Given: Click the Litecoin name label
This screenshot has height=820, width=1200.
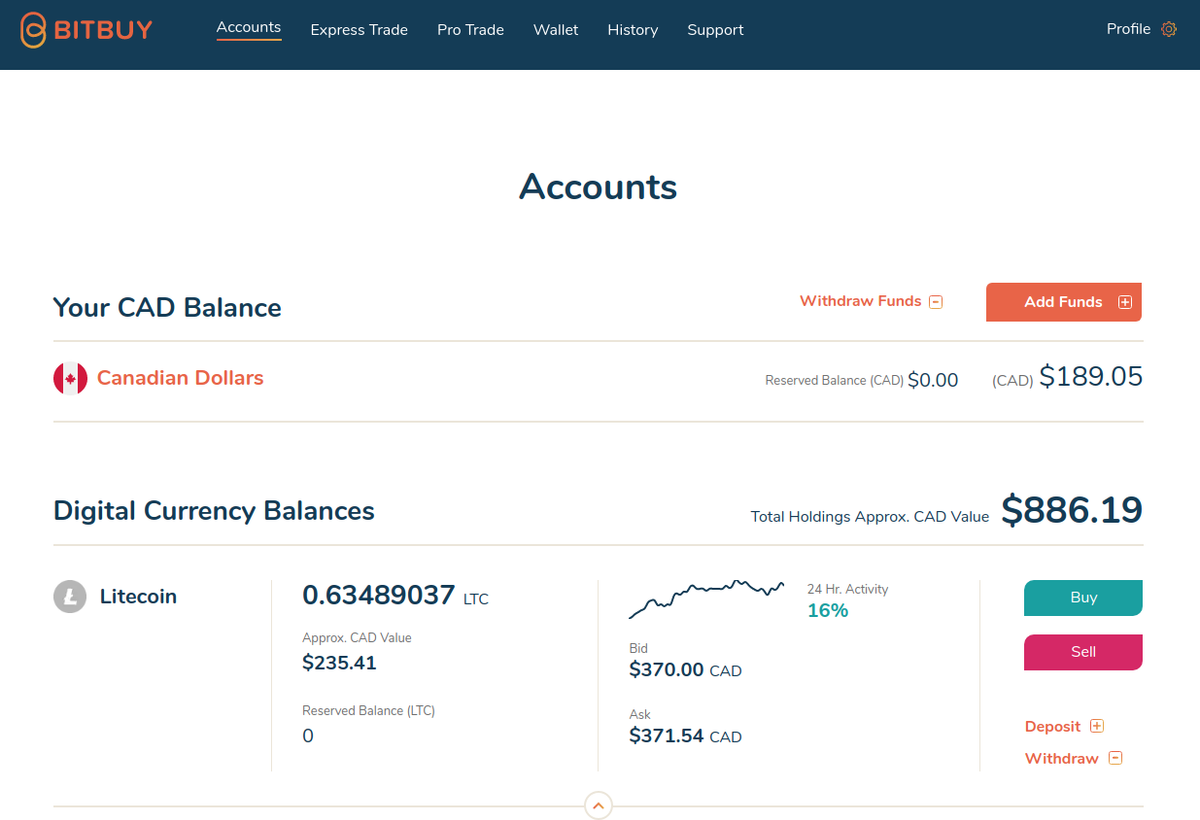Looking at the screenshot, I should (138, 597).
